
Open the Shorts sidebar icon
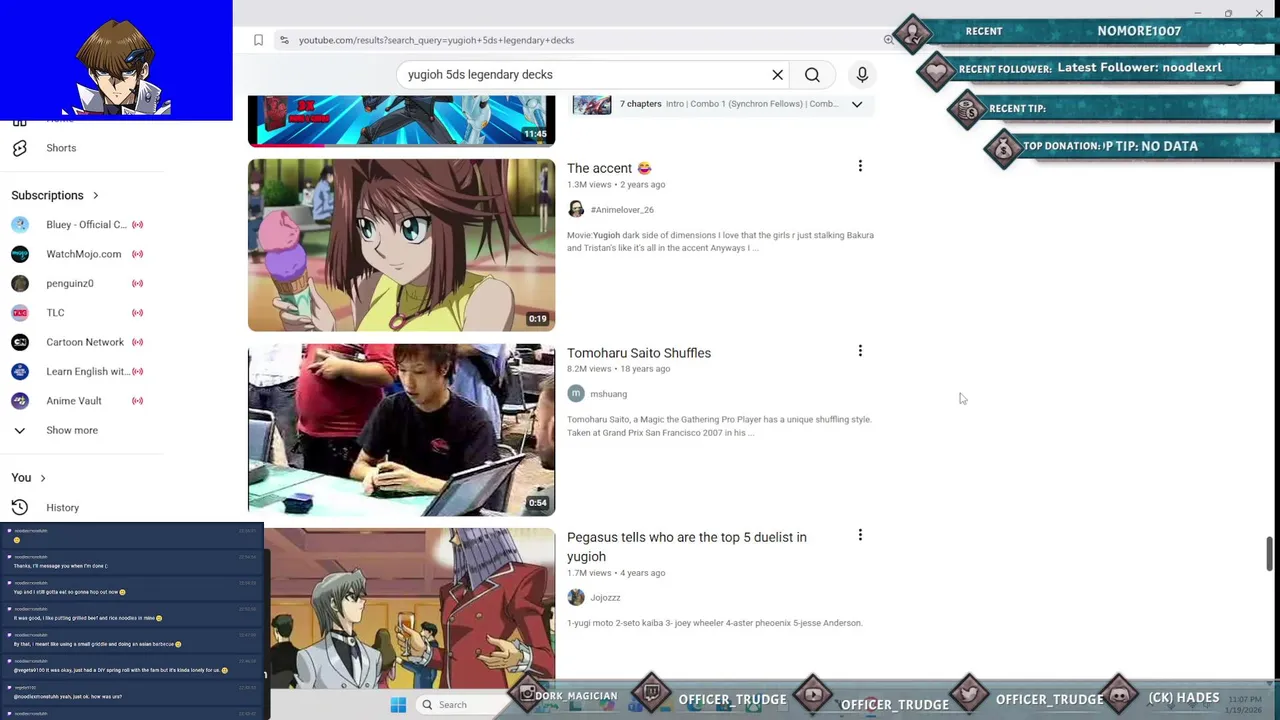coord(19,148)
